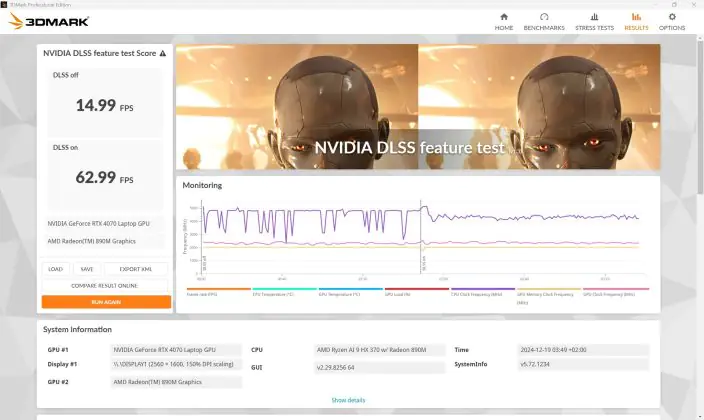Click the STRESS TESTS label in the navigation
Screen dimensions: 704x420
coord(594,28)
